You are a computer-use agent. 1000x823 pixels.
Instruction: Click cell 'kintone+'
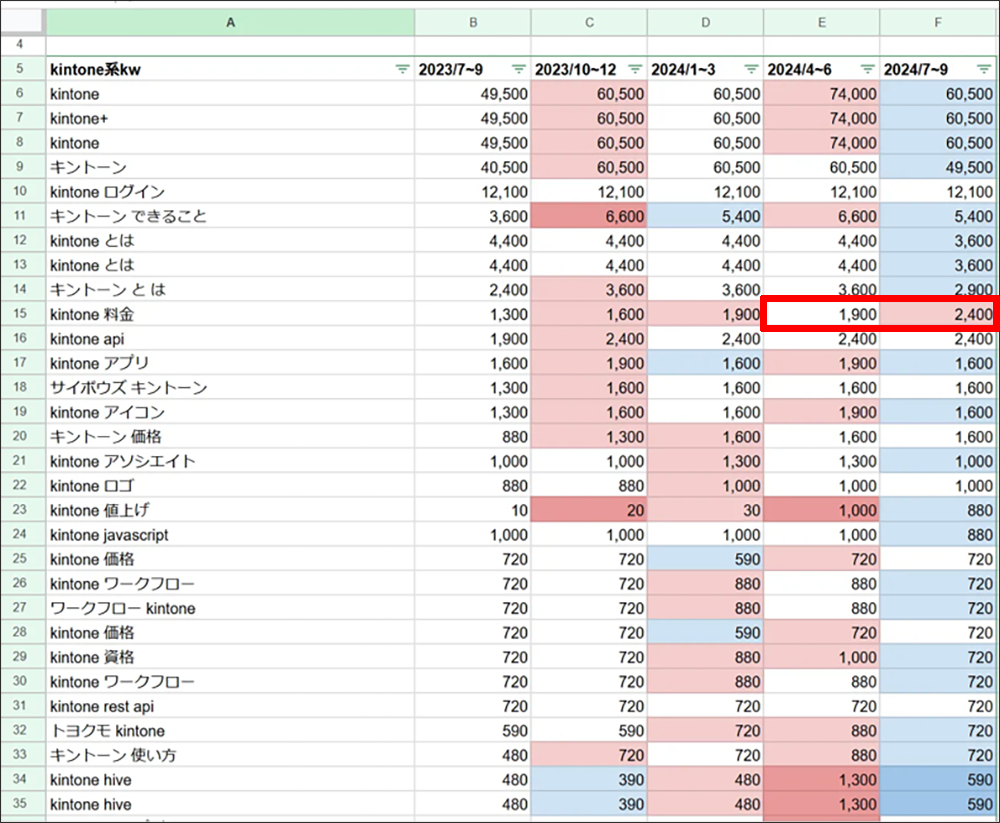click(x=230, y=119)
